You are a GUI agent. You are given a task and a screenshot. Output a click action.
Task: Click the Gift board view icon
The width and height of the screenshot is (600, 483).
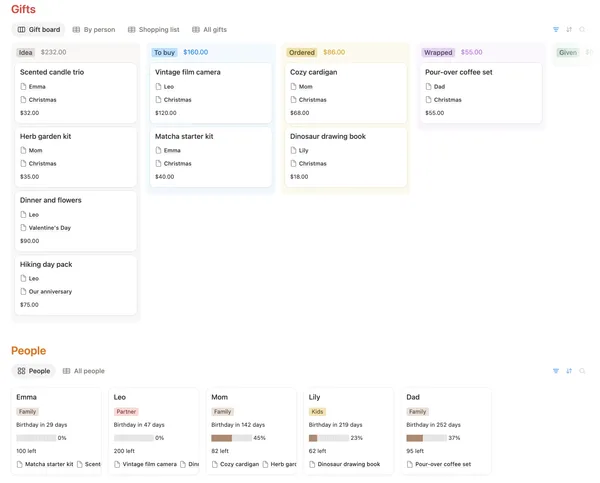(x=21, y=29)
